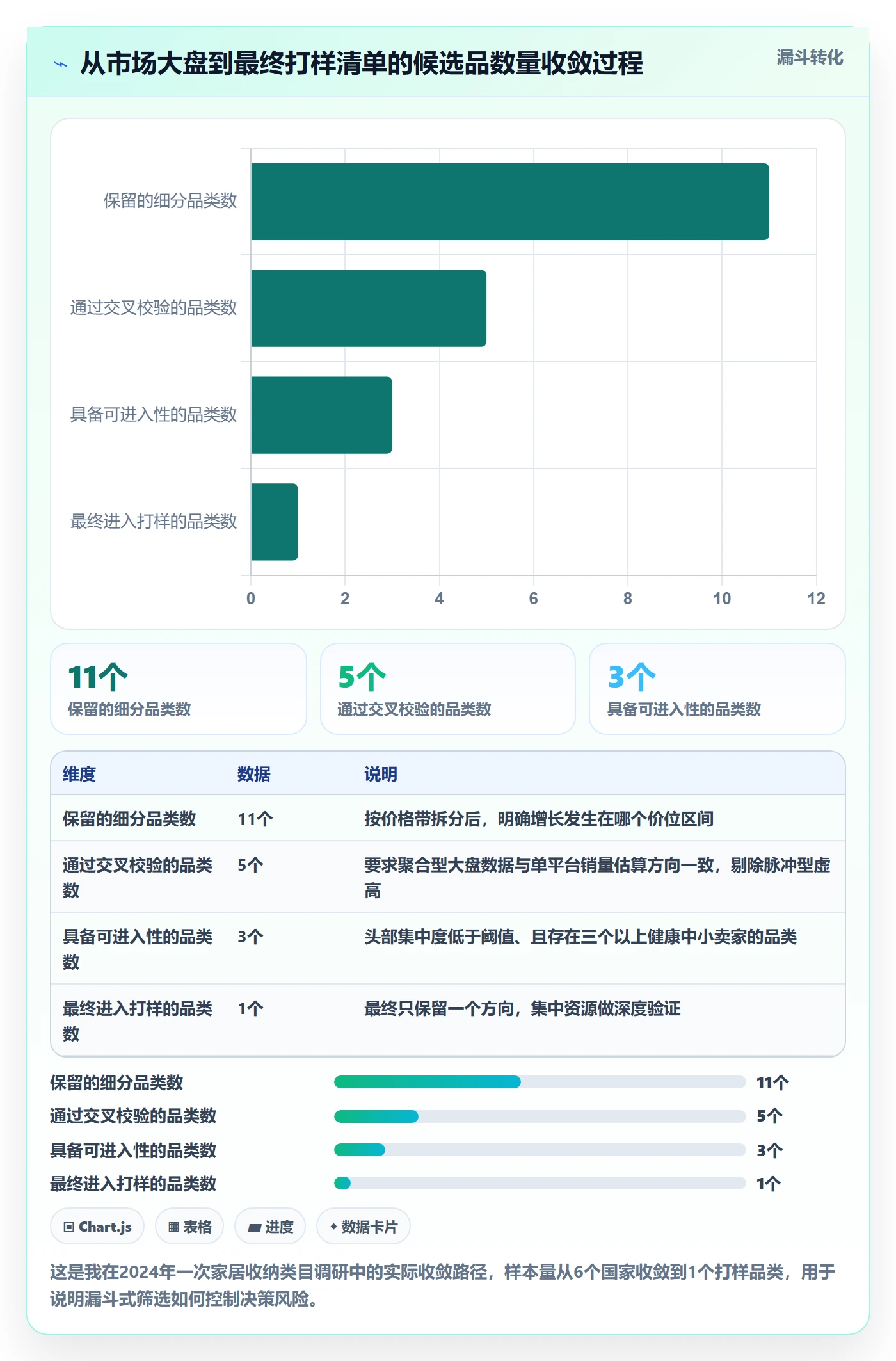Click the 1个 table cell

(x=250, y=1008)
